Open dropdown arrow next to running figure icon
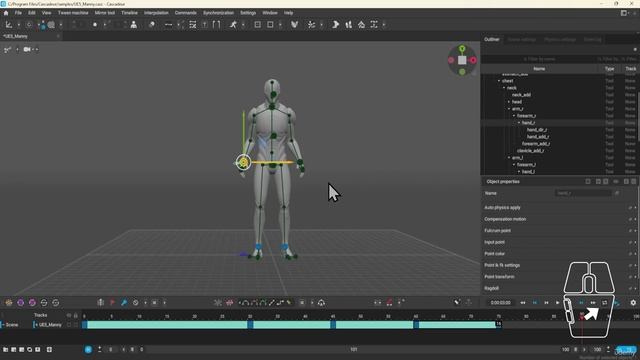 click(x=243, y=25)
